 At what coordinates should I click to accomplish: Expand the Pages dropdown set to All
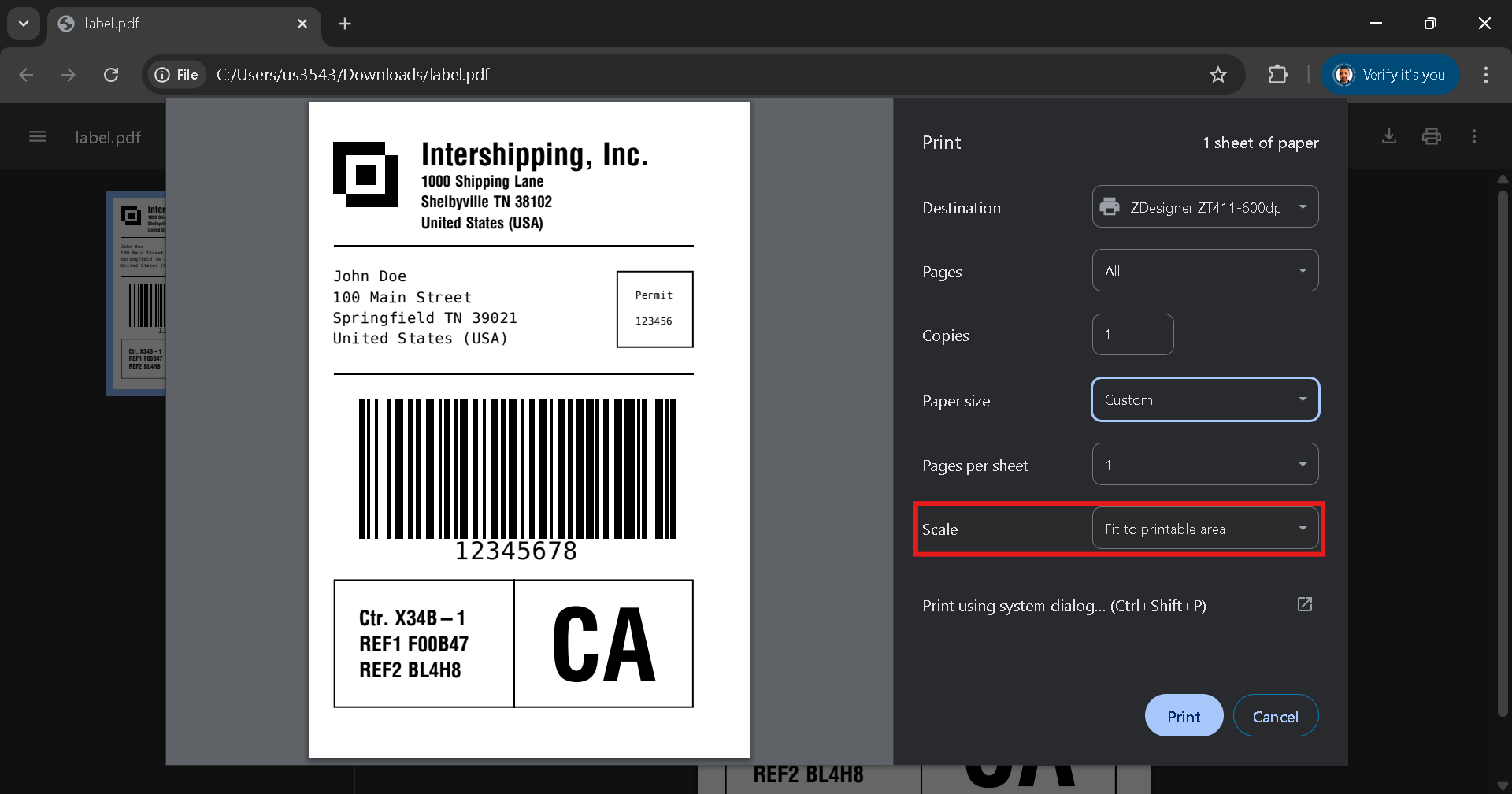1205,271
